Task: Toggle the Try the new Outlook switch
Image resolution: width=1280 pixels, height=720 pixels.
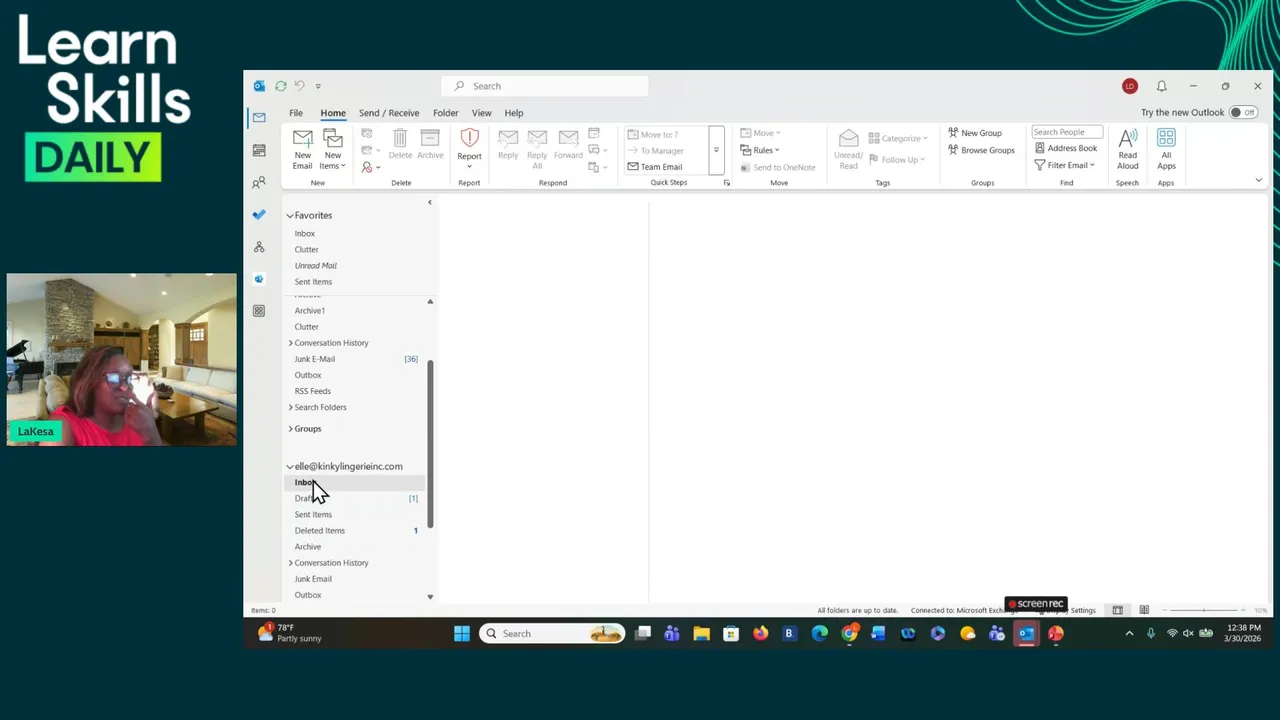Action: [1243, 112]
